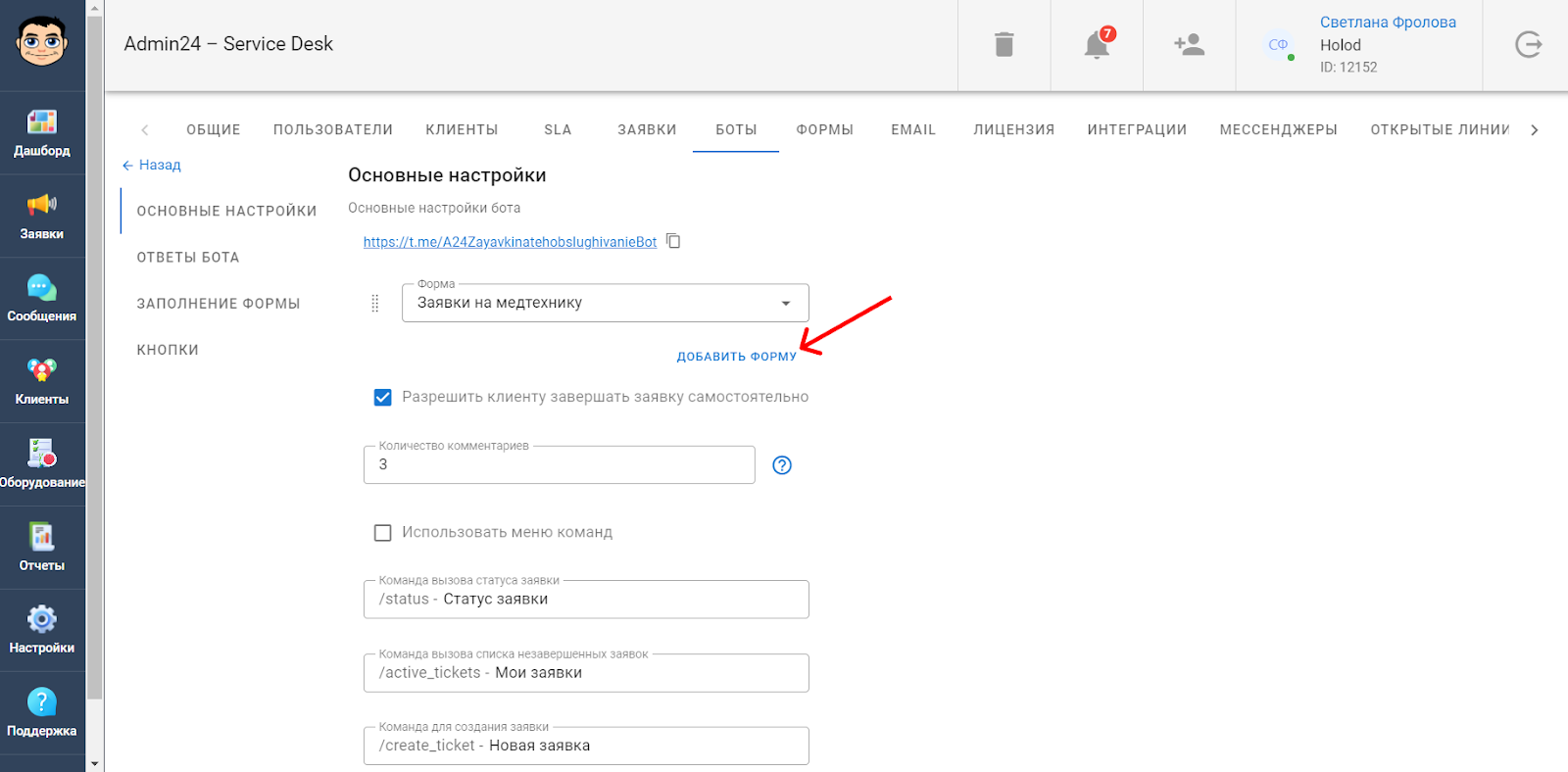1568x772 pixels.
Task: Click the 'Количество комментариев' input field
Action: (559, 465)
